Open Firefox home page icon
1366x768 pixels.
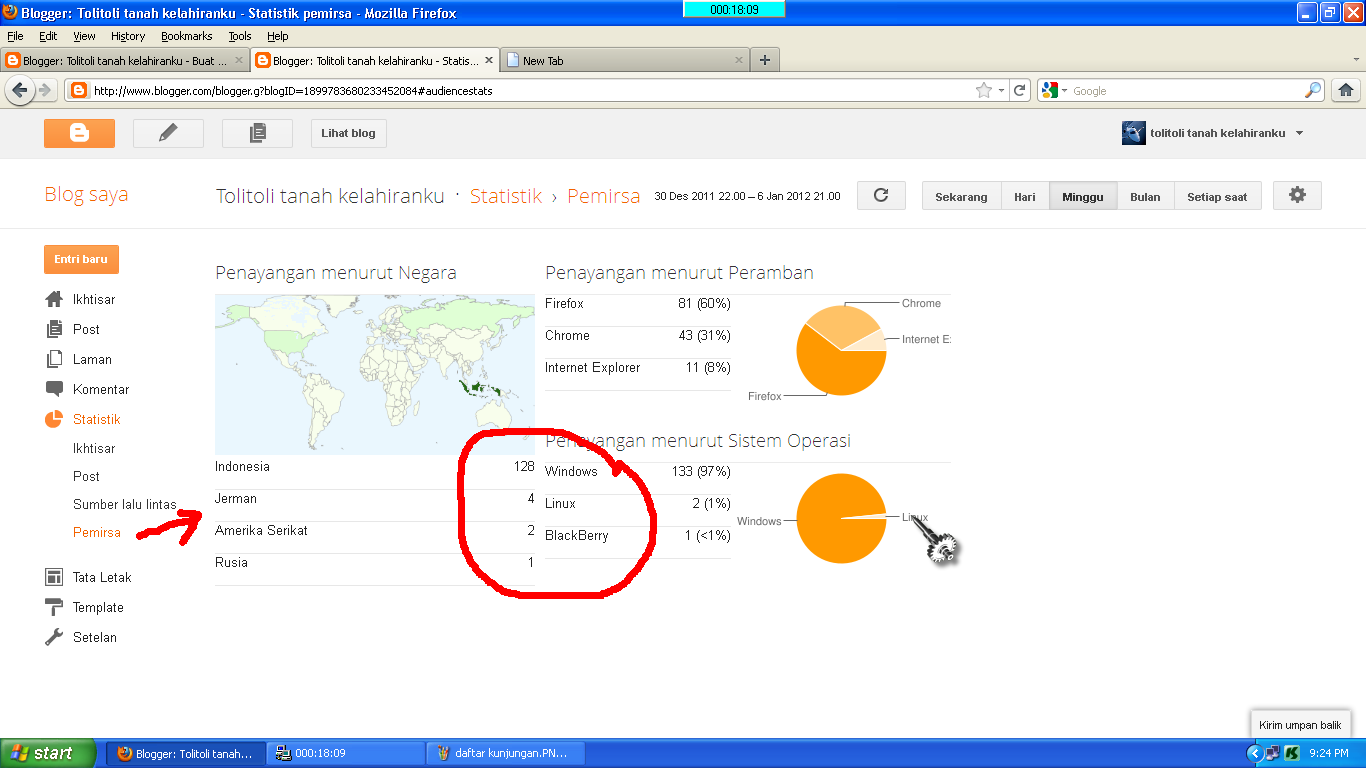pyautogui.click(x=1346, y=90)
